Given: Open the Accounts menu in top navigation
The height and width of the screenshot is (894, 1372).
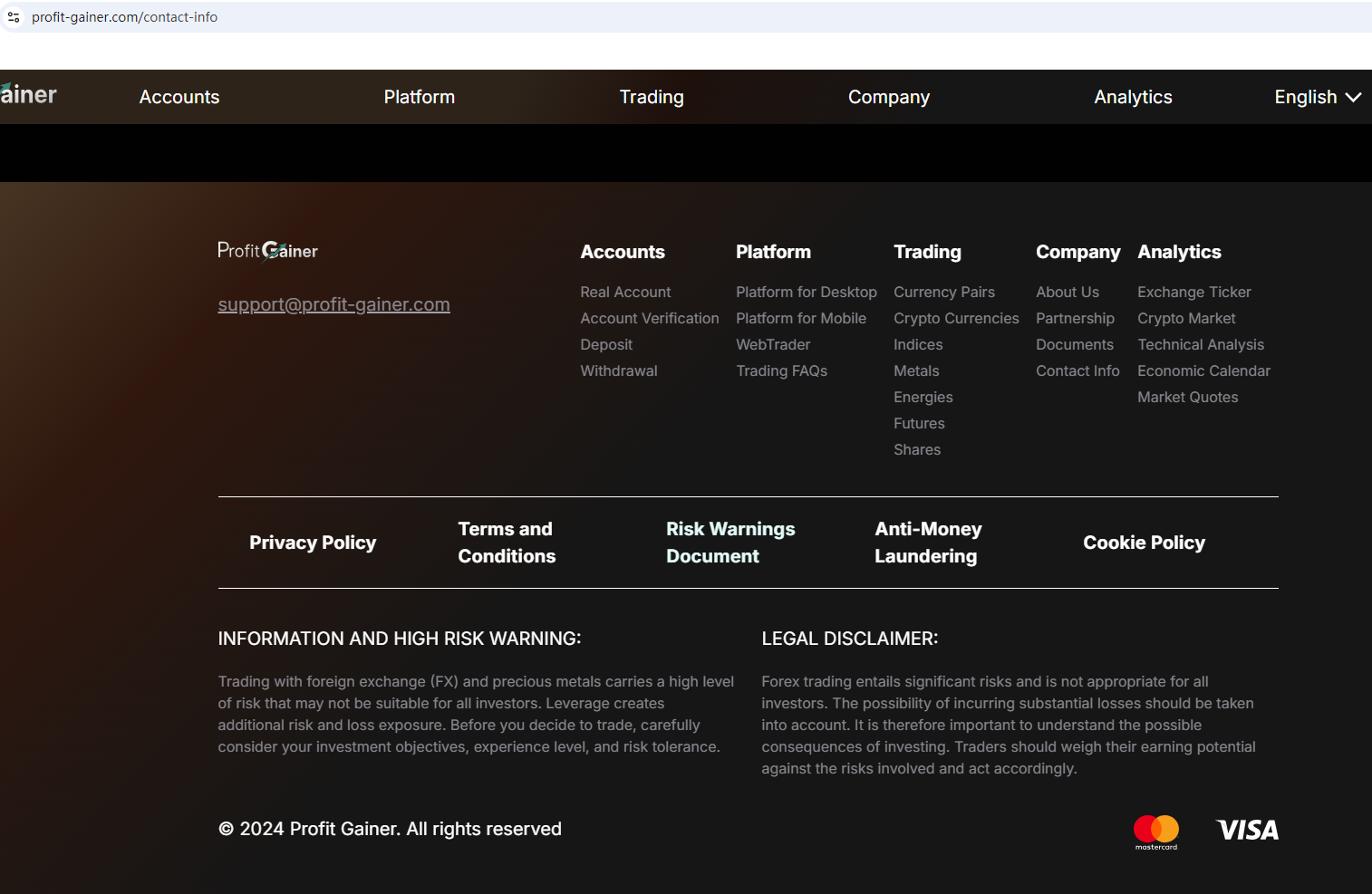Looking at the screenshot, I should pyautogui.click(x=179, y=97).
